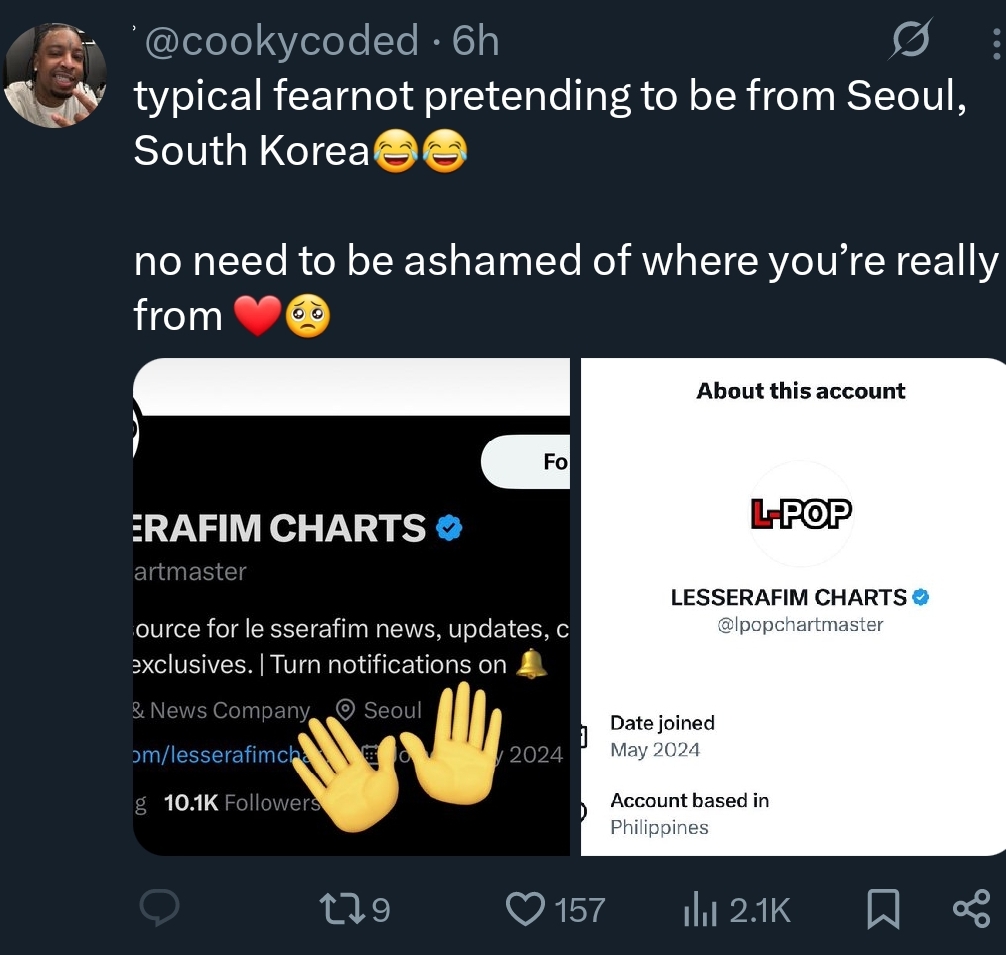The height and width of the screenshot is (955, 1006).
Task: Open the left LE SSERAFIM CHARTS profile screenshot
Action: point(352,607)
